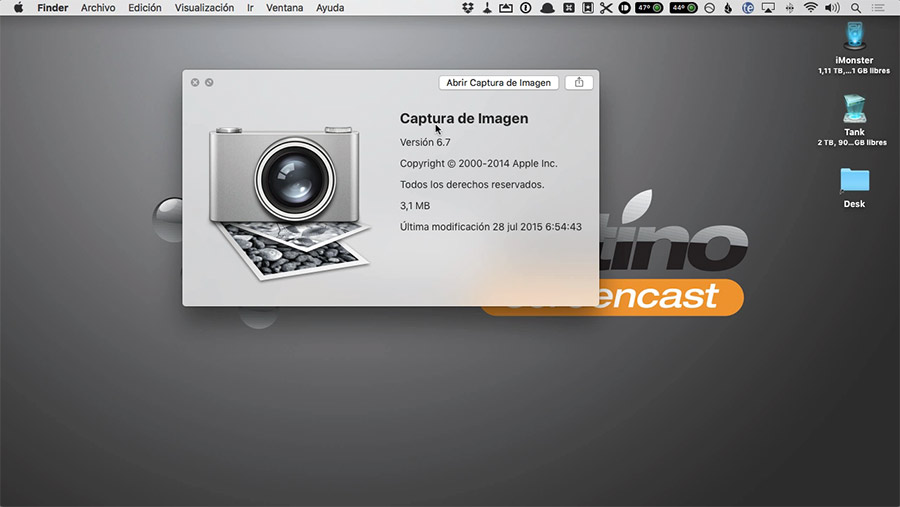The height and width of the screenshot is (507, 900).
Task: Click 'Todos los derechos reservados.' text
Action: [472, 185]
